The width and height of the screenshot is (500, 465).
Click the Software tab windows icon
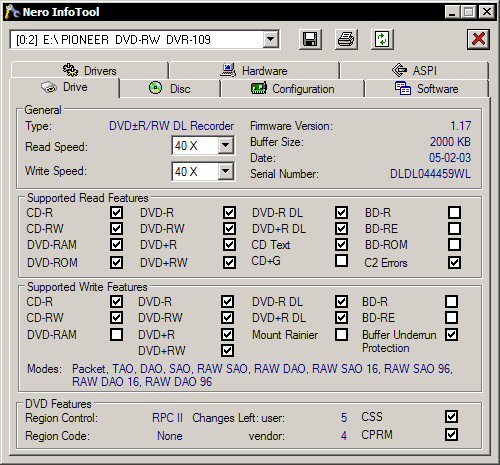coord(403,89)
